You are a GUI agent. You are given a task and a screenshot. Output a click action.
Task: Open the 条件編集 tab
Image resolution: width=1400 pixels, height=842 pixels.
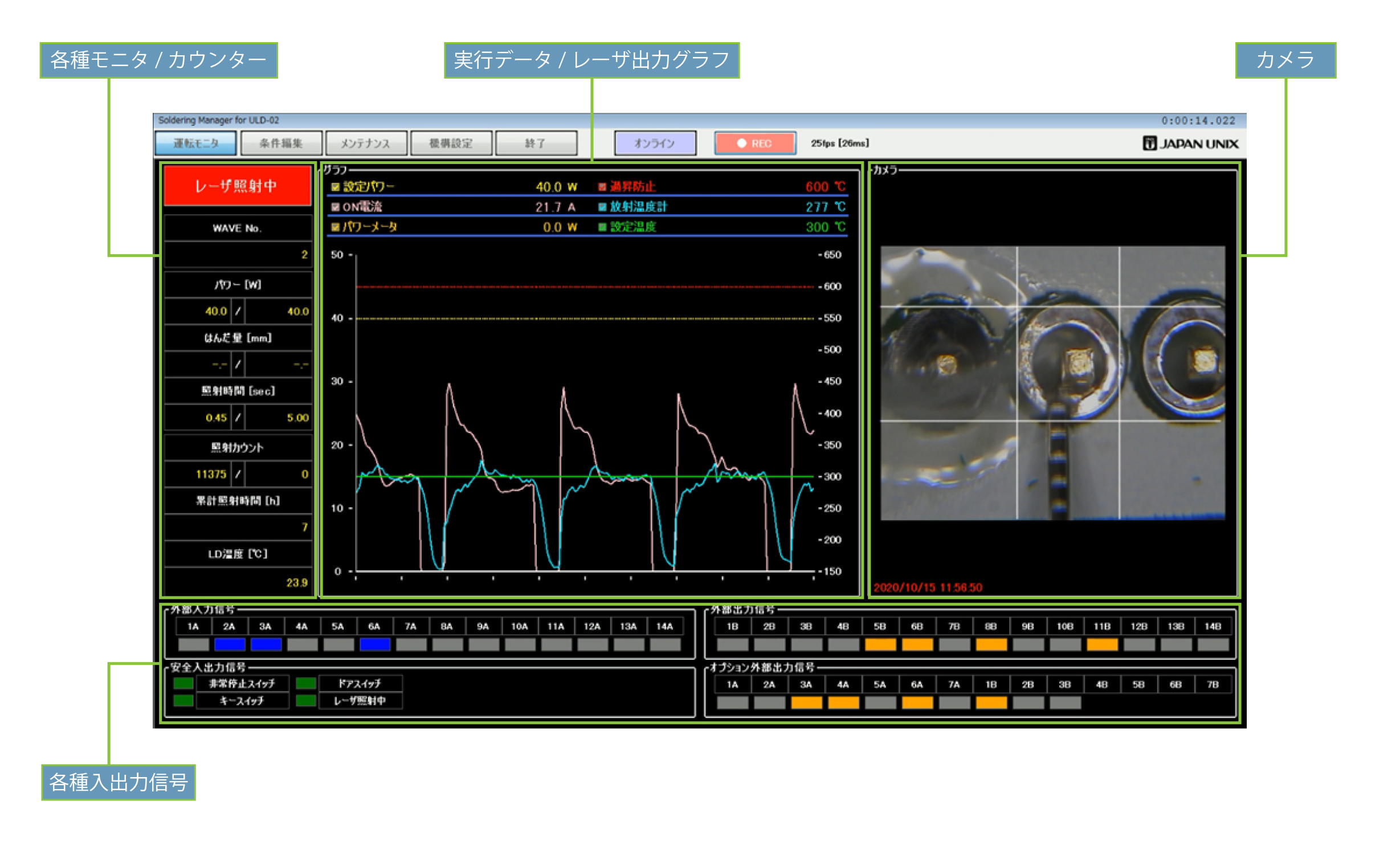tap(281, 143)
